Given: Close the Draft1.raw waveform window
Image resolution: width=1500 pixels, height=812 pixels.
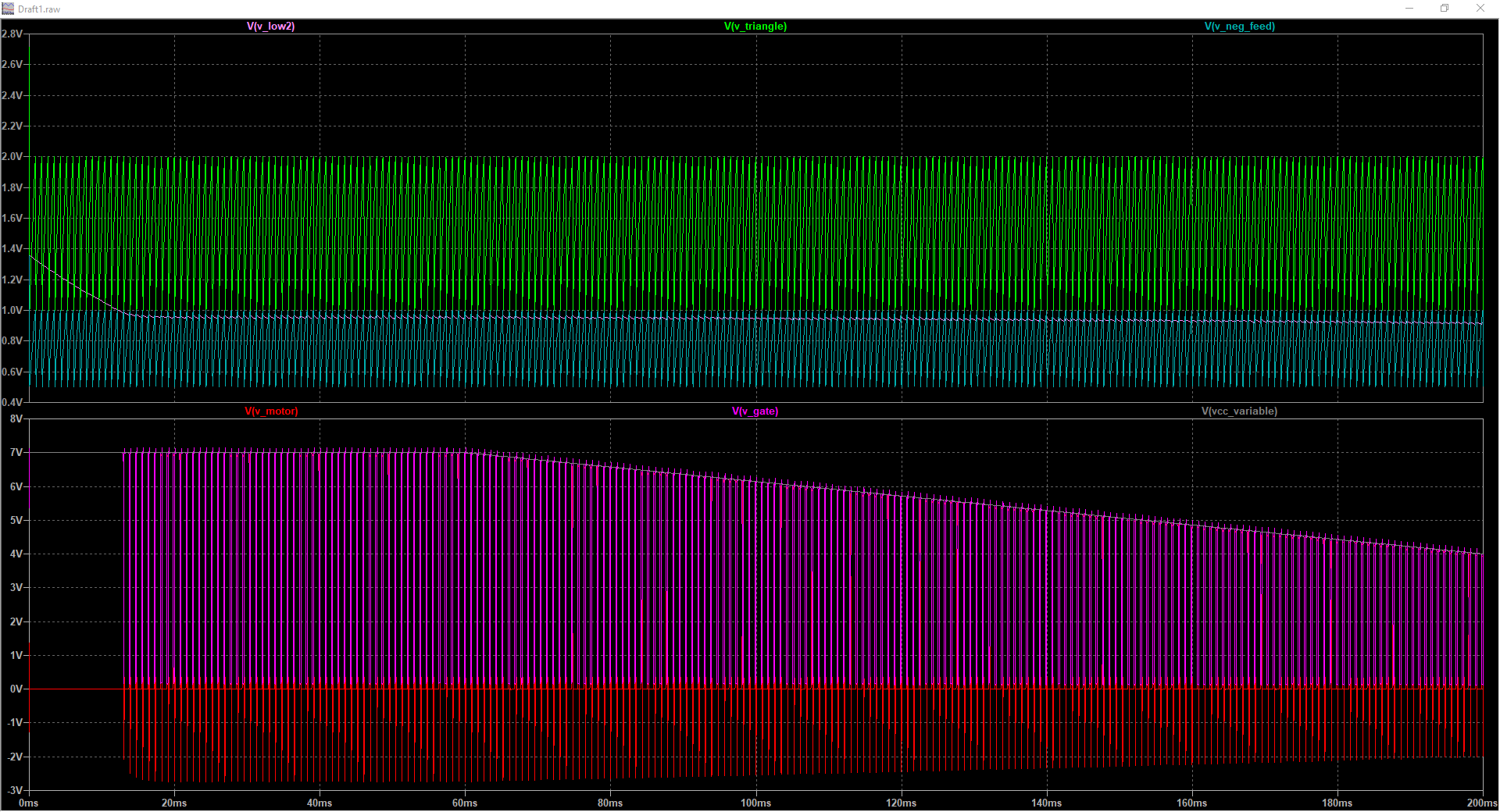Looking at the screenshot, I should (1480, 9).
